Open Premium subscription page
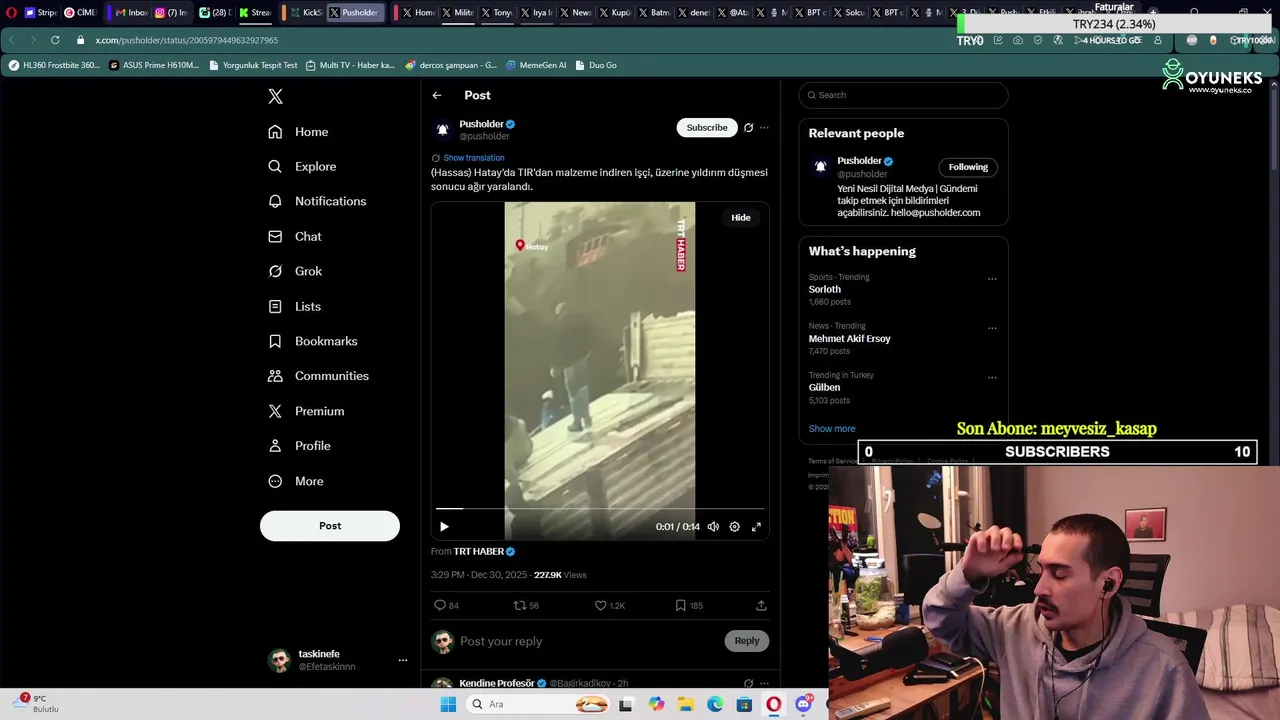The width and height of the screenshot is (1280, 720). point(306,411)
